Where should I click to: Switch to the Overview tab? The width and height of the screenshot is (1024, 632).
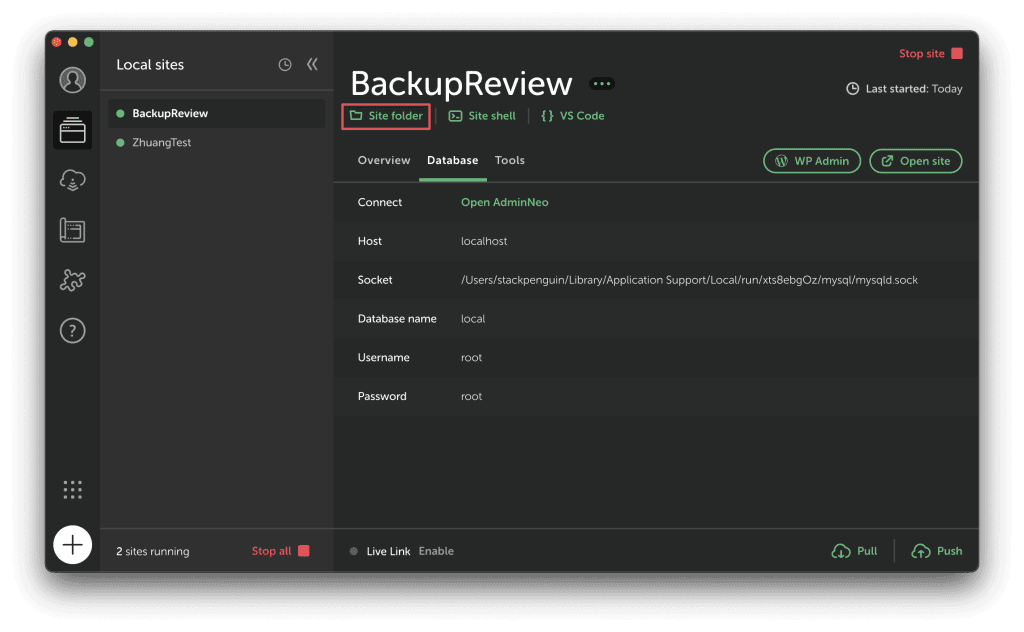point(384,161)
